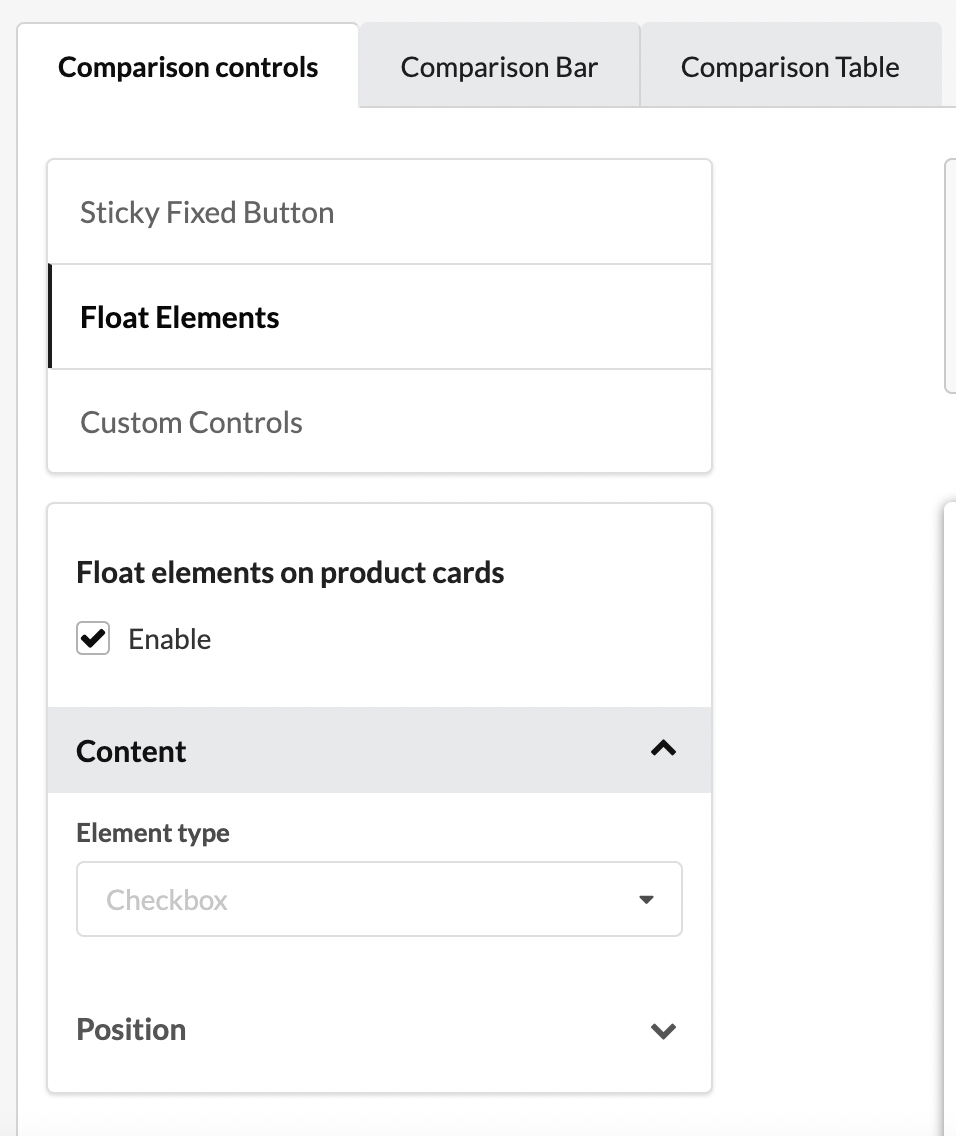Click the 'Float elements on product cards' heading
Viewport: 956px width, 1136px height.
(x=290, y=573)
